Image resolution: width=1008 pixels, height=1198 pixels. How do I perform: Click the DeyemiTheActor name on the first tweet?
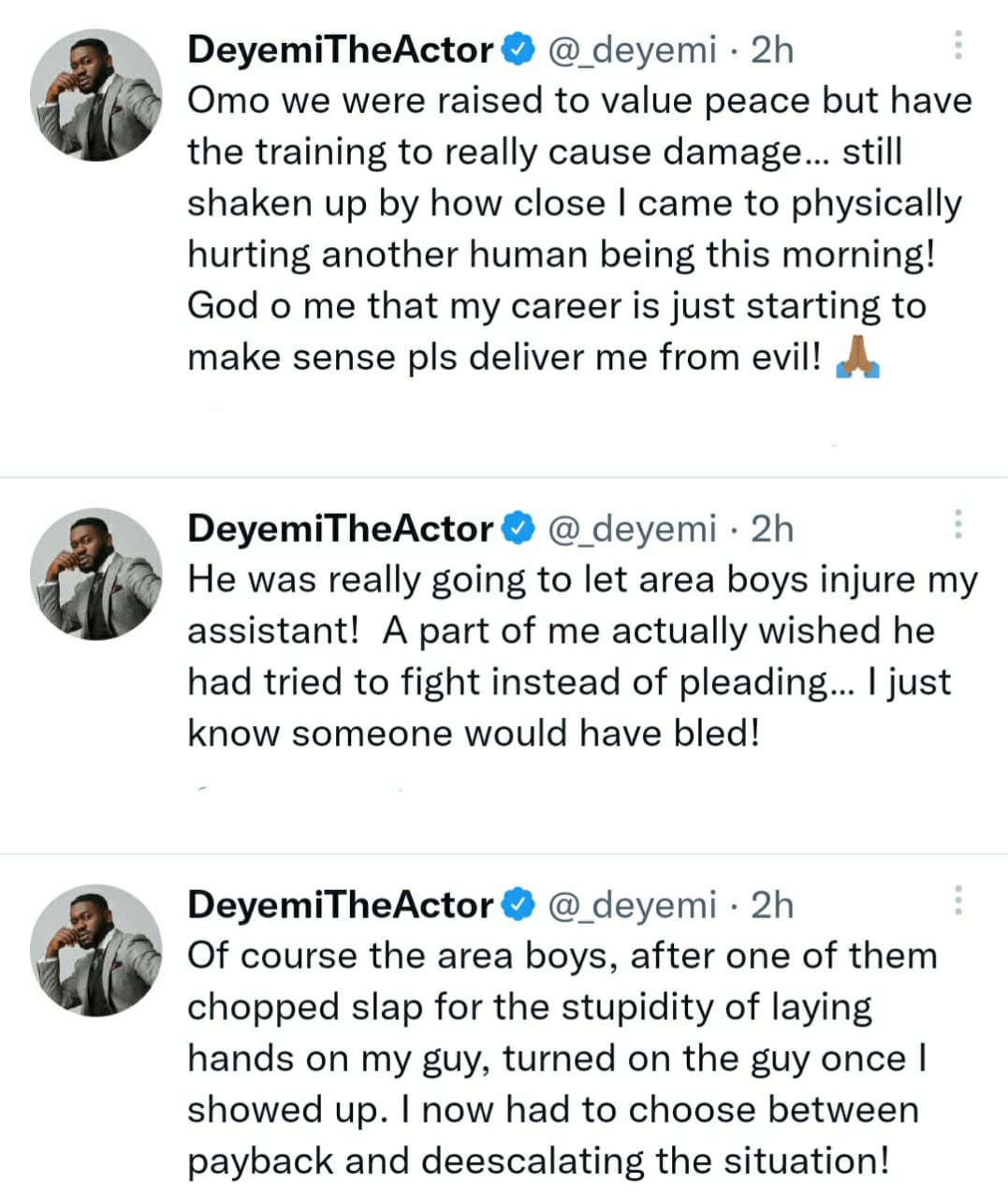pos(341,49)
